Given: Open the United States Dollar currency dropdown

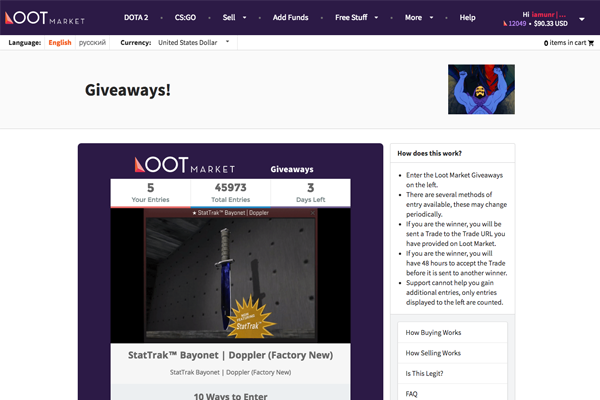Looking at the screenshot, I should [194, 42].
